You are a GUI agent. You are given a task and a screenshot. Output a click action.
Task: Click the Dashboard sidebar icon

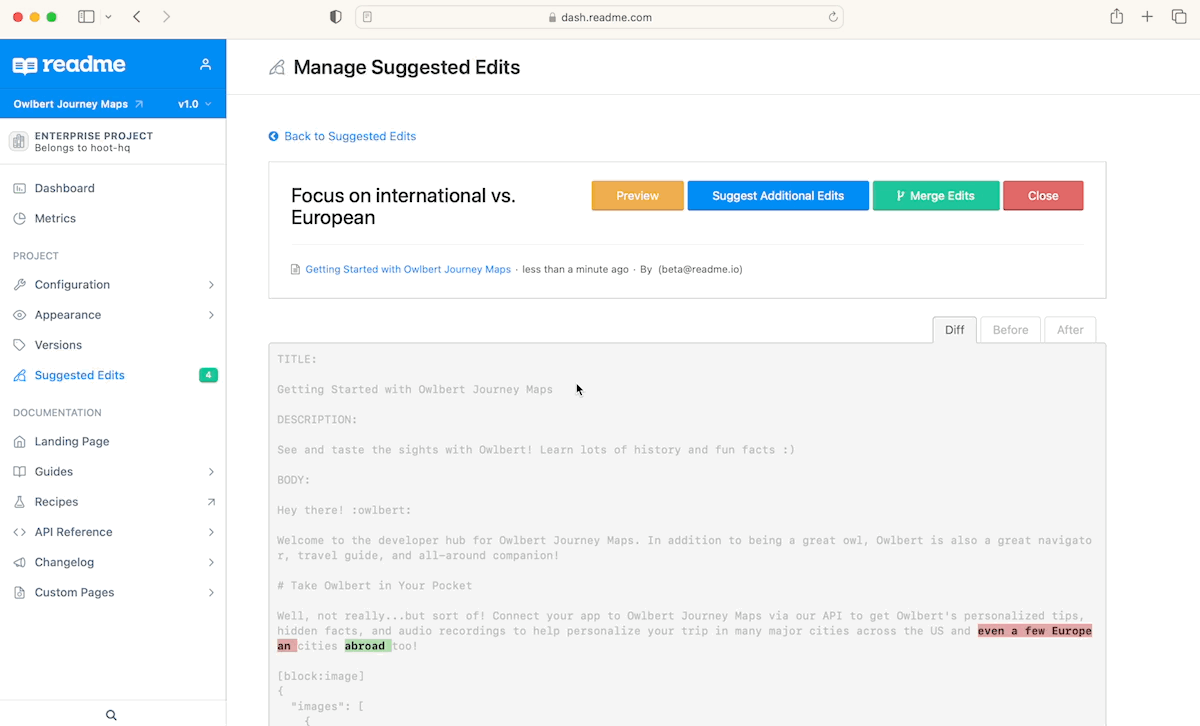pyautogui.click(x=19, y=188)
